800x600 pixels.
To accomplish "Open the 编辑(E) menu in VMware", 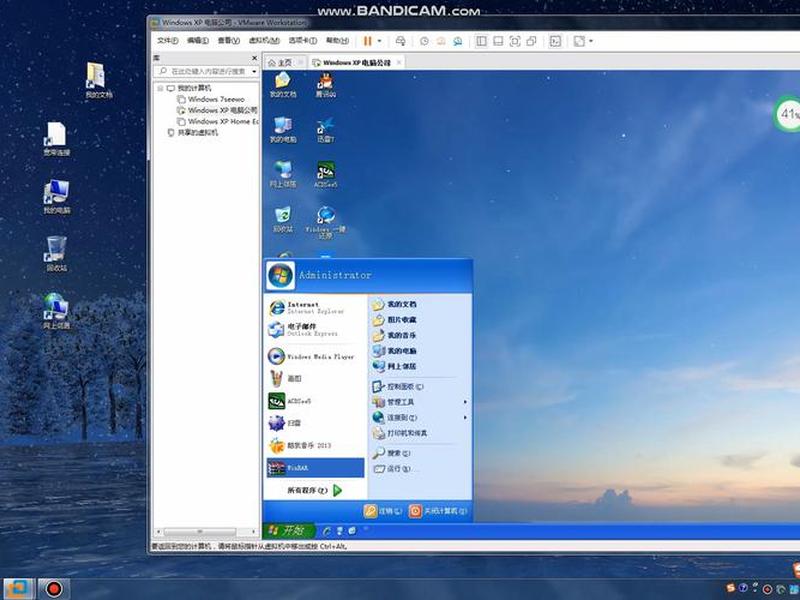I will 198,40.
